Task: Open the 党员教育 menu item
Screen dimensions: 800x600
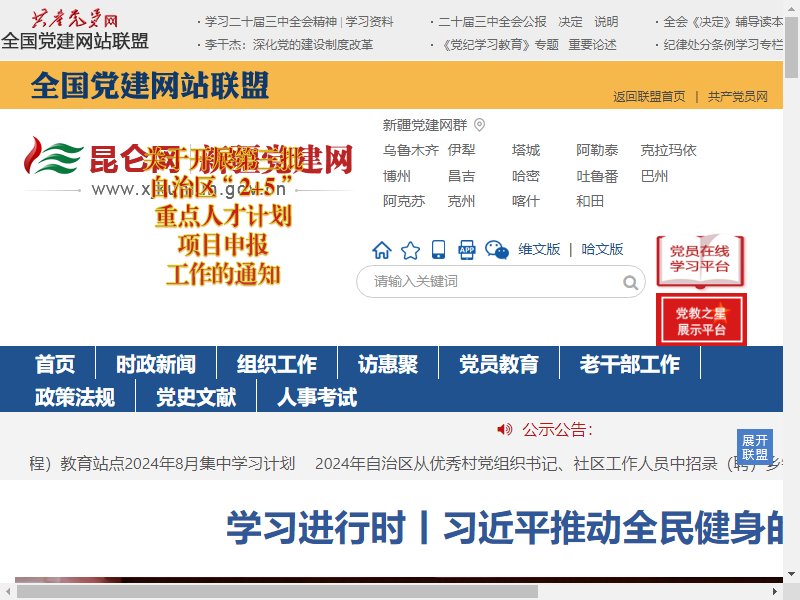Action: coord(498,364)
